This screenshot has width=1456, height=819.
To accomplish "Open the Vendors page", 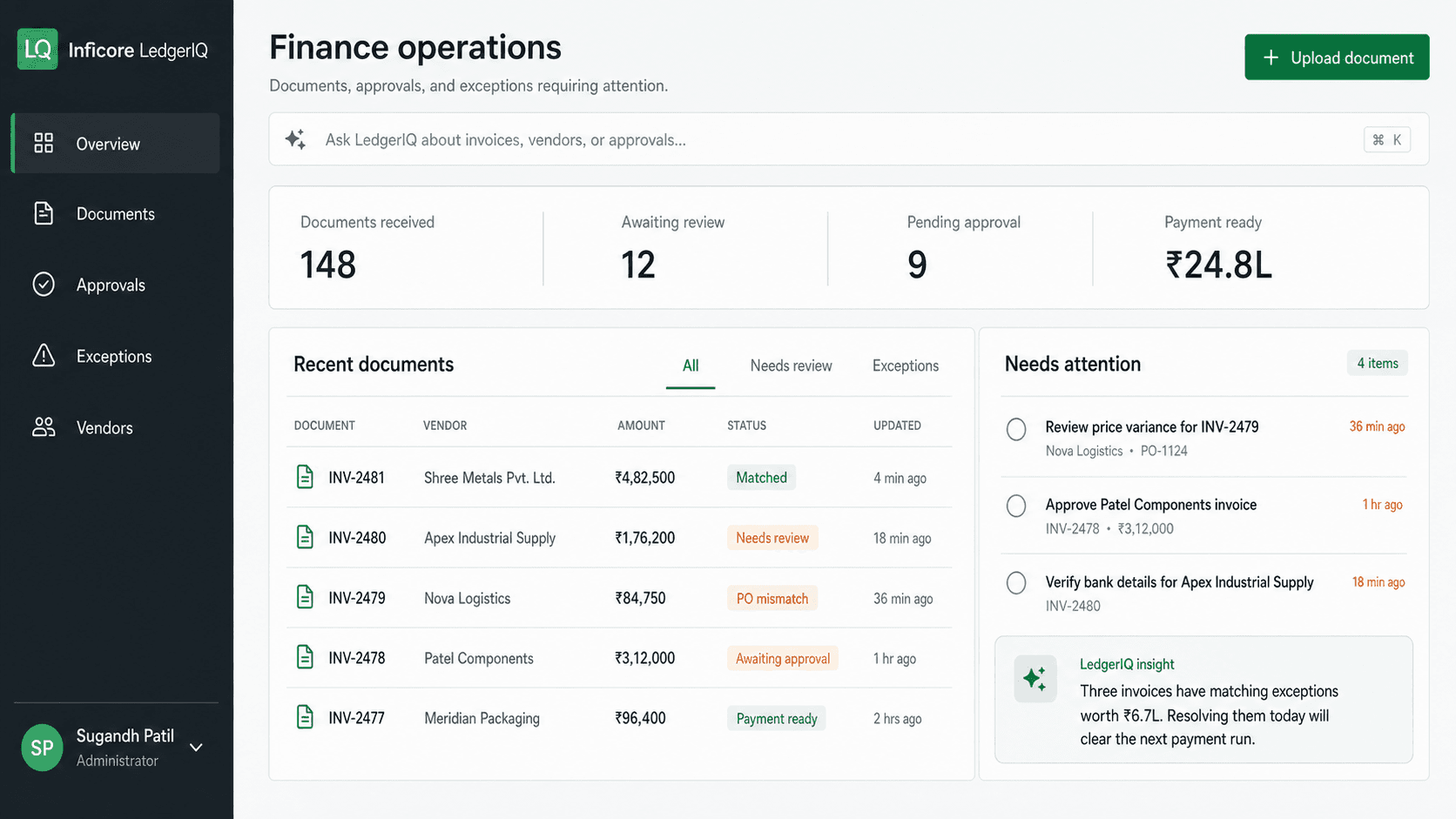I will point(115,426).
